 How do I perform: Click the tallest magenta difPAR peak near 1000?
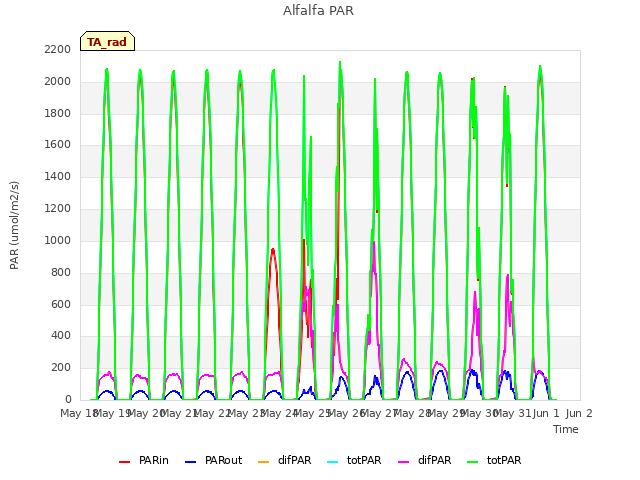374,243
